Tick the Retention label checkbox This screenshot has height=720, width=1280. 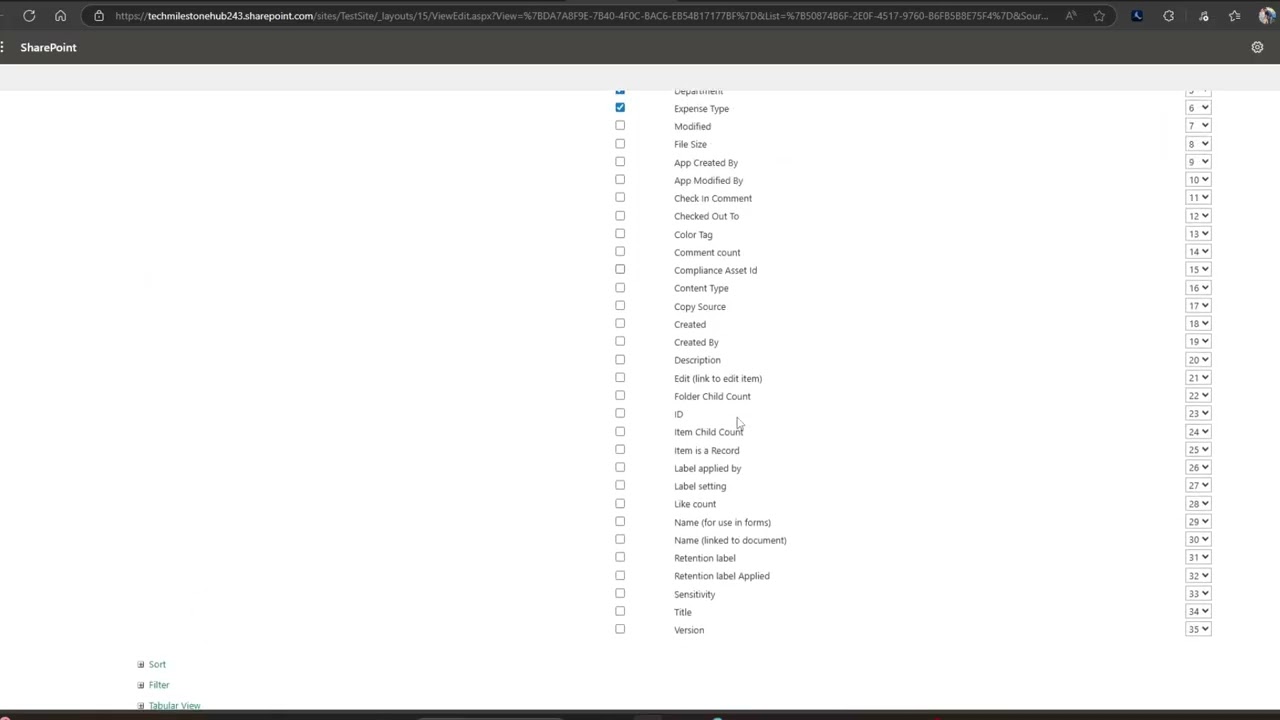(x=620, y=558)
